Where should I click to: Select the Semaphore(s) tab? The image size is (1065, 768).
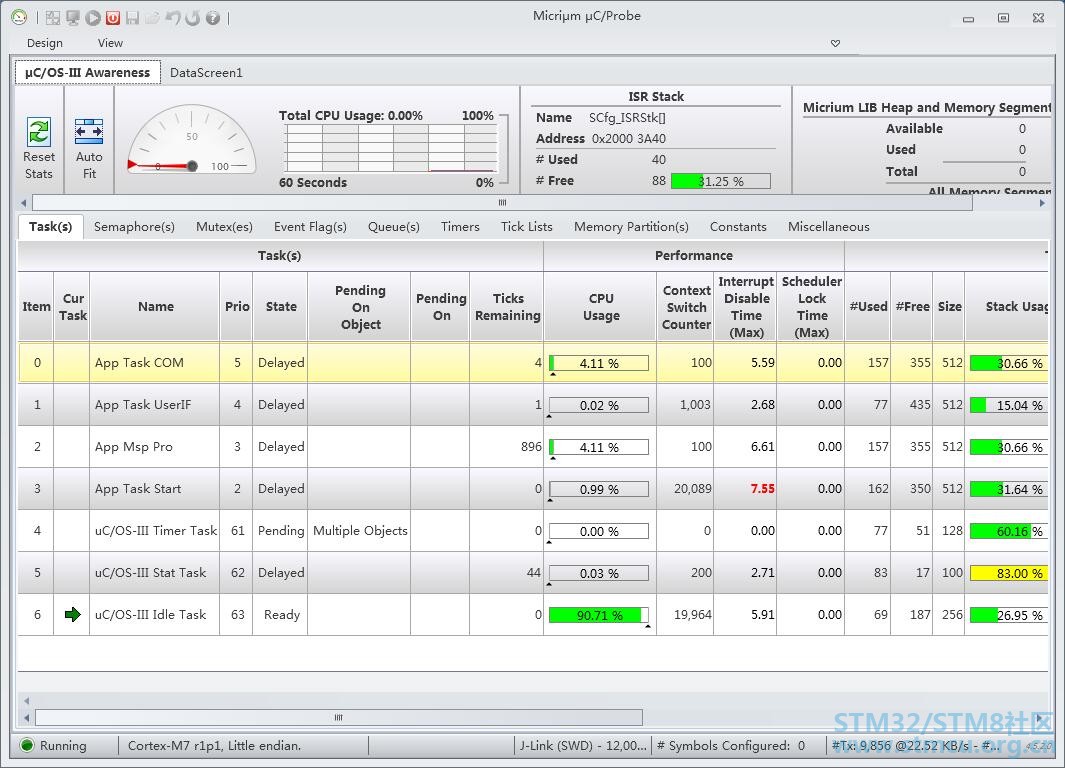tap(134, 227)
